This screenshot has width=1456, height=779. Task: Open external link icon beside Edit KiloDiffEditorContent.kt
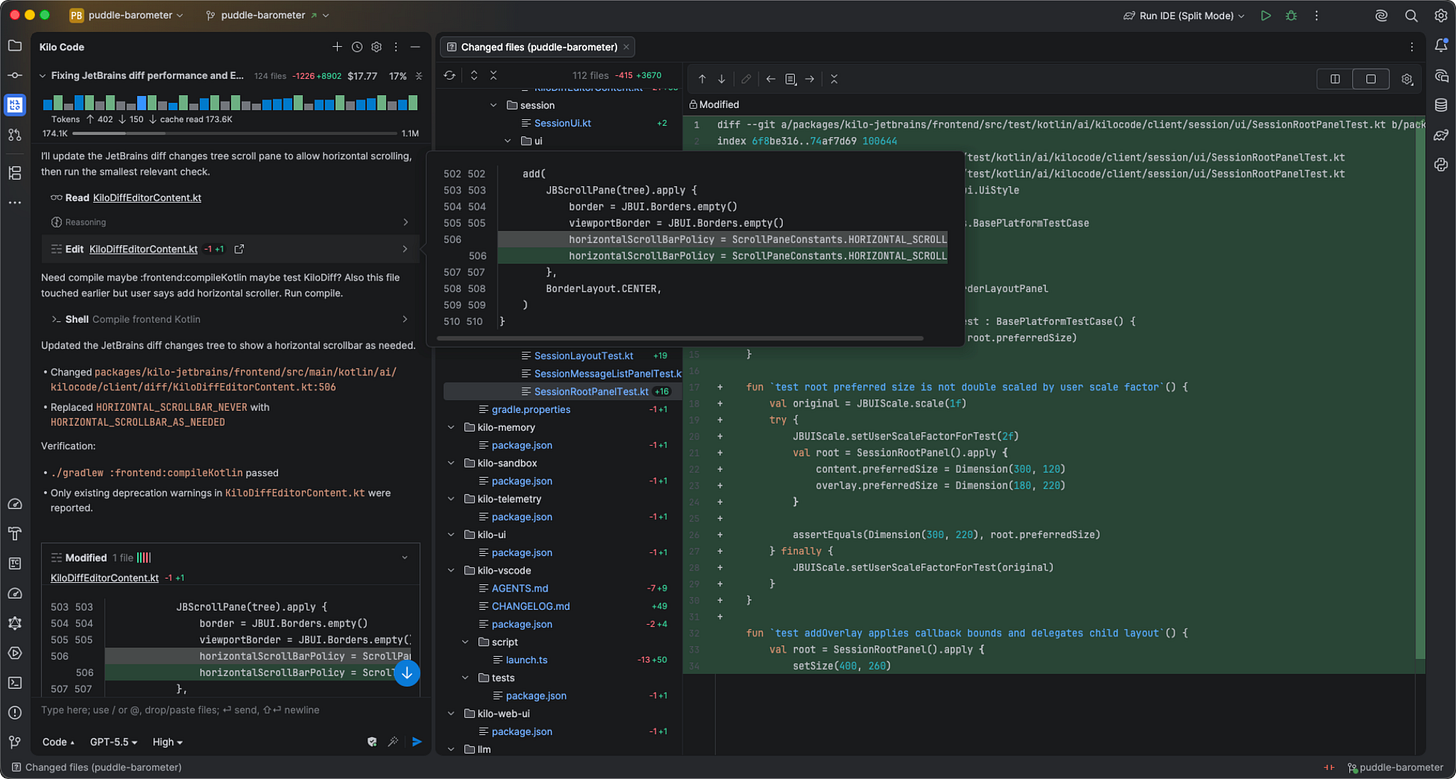tap(239, 249)
